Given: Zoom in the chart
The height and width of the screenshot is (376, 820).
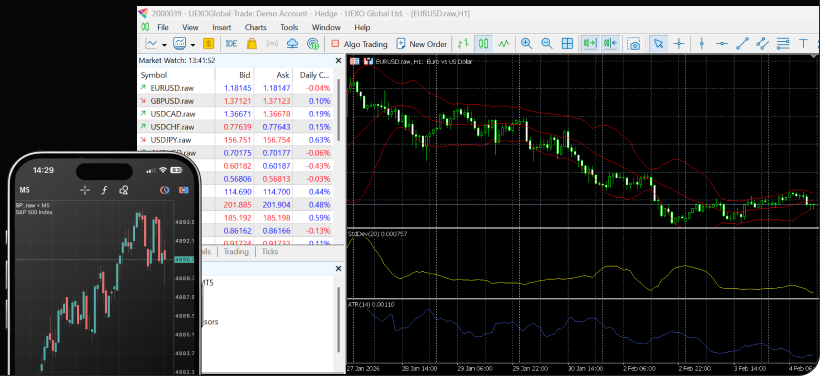Looking at the screenshot, I should point(526,44).
